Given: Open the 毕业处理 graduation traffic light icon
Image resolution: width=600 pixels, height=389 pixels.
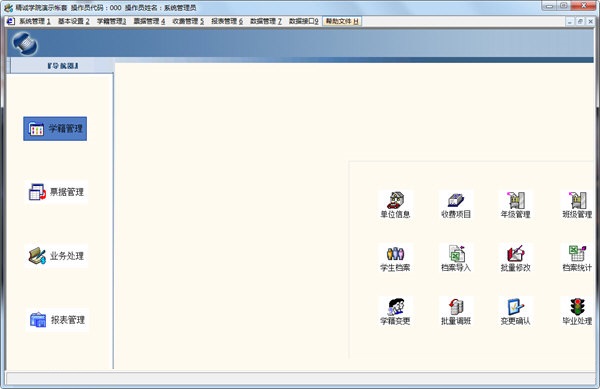Looking at the screenshot, I should [577, 312].
